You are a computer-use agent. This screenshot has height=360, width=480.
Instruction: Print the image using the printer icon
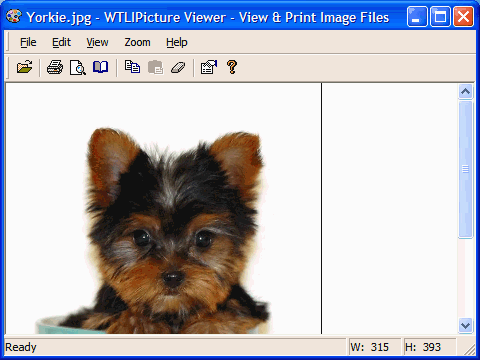tap(55, 67)
